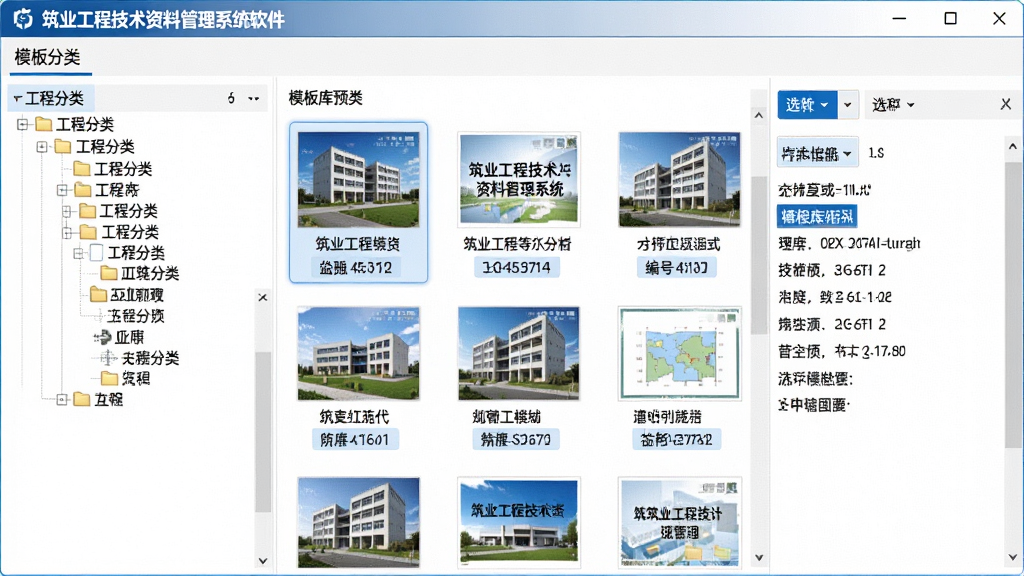
Task: Click the folder icon beside 工程商
Action: (x=82, y=190)
